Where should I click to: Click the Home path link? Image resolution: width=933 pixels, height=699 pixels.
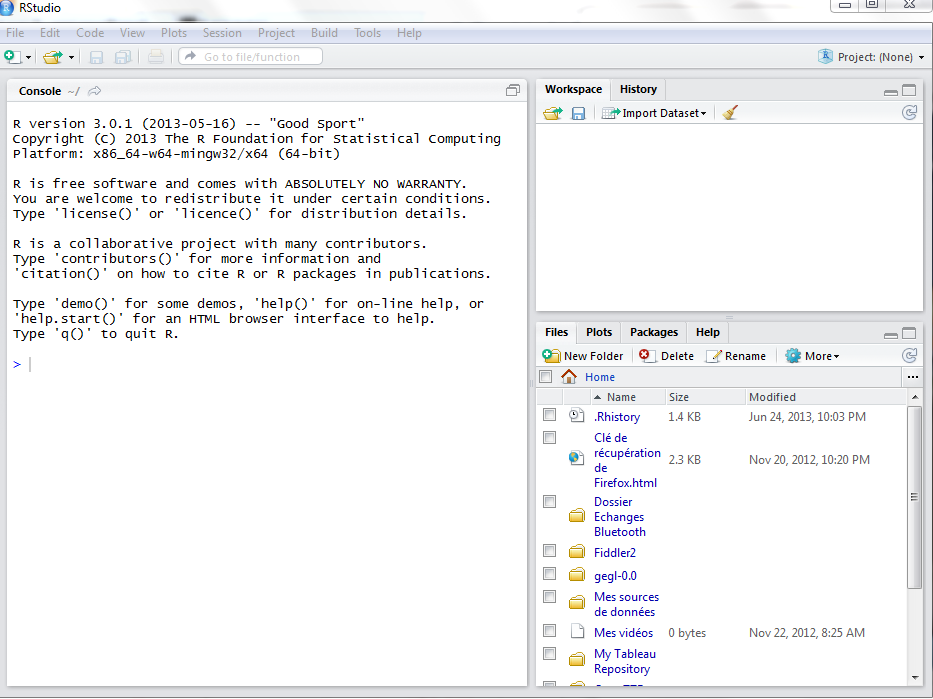coord(600,377)
